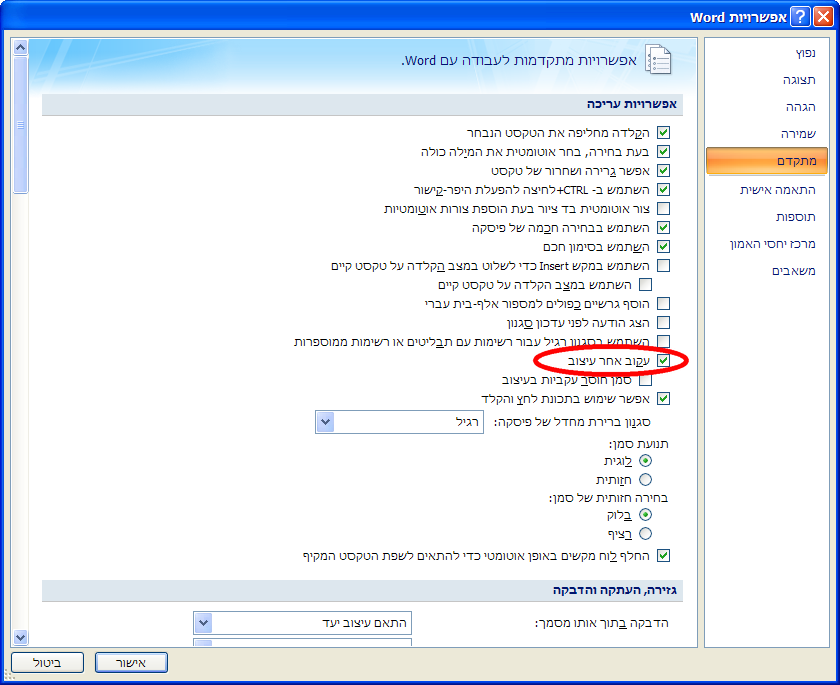Select the 'מתקדם' category
The width and height of the screenshot is (840, 685).
(x=767, y=161)
